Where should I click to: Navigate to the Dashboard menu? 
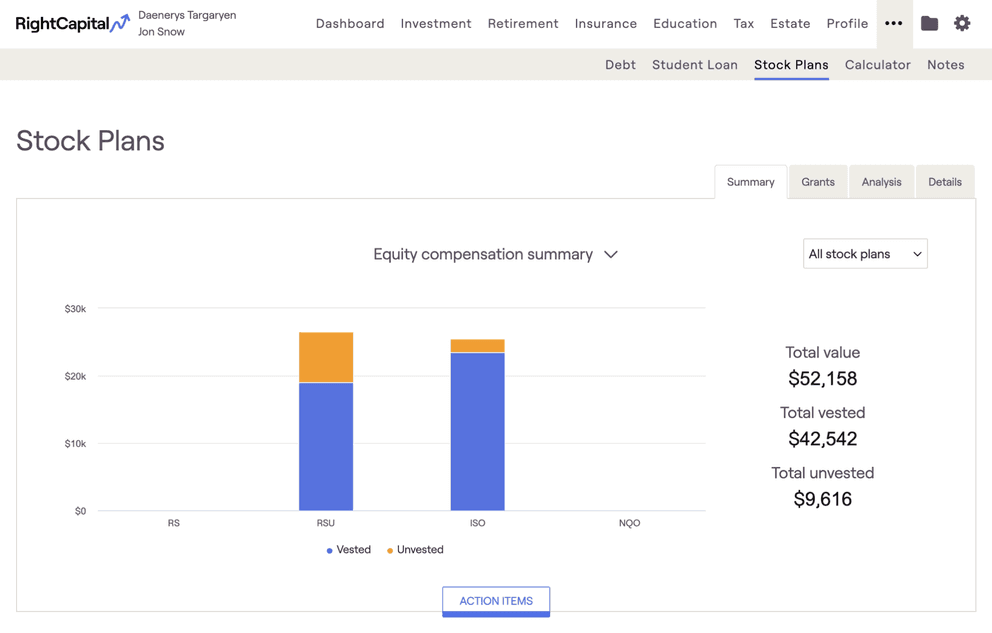click(350, 23)
